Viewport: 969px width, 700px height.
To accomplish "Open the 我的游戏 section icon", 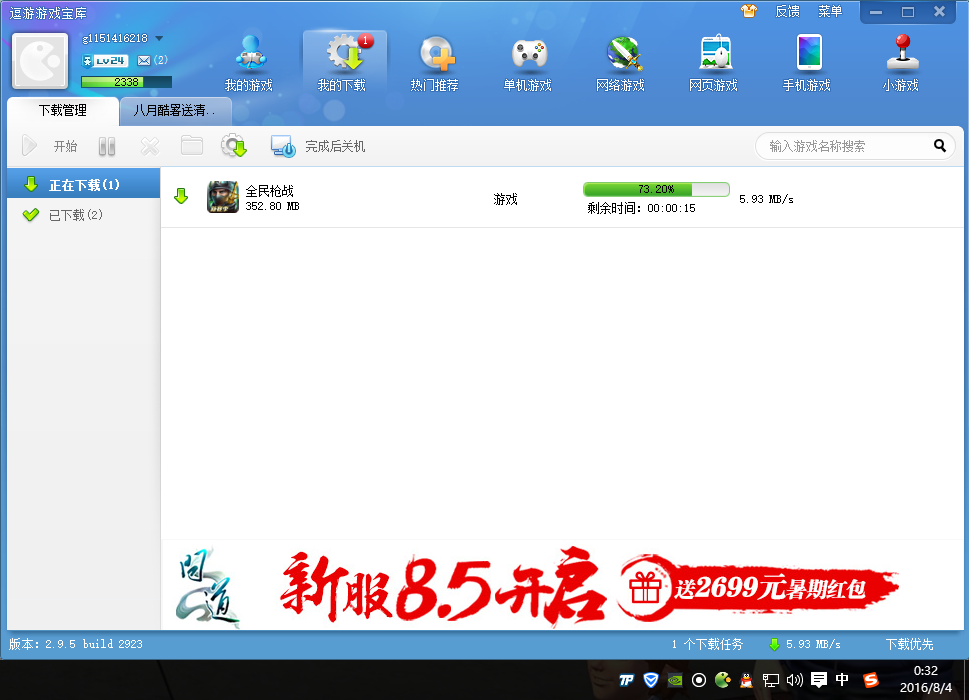I will pos(249,63).
